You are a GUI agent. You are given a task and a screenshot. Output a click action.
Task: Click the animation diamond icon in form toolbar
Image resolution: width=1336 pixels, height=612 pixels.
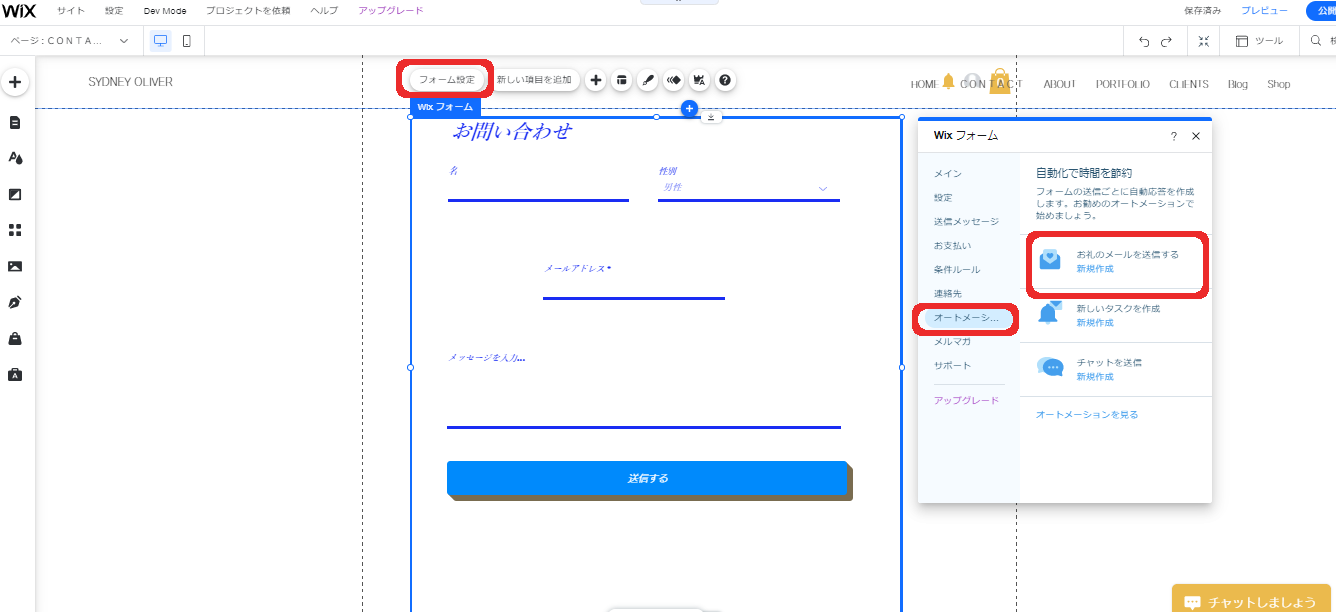(673, 80)
